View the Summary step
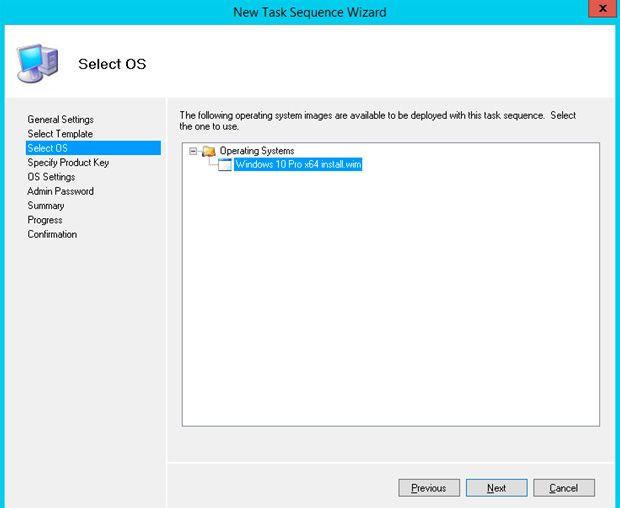The width and height of the screenshot is (620, 508). coord(46,206)
